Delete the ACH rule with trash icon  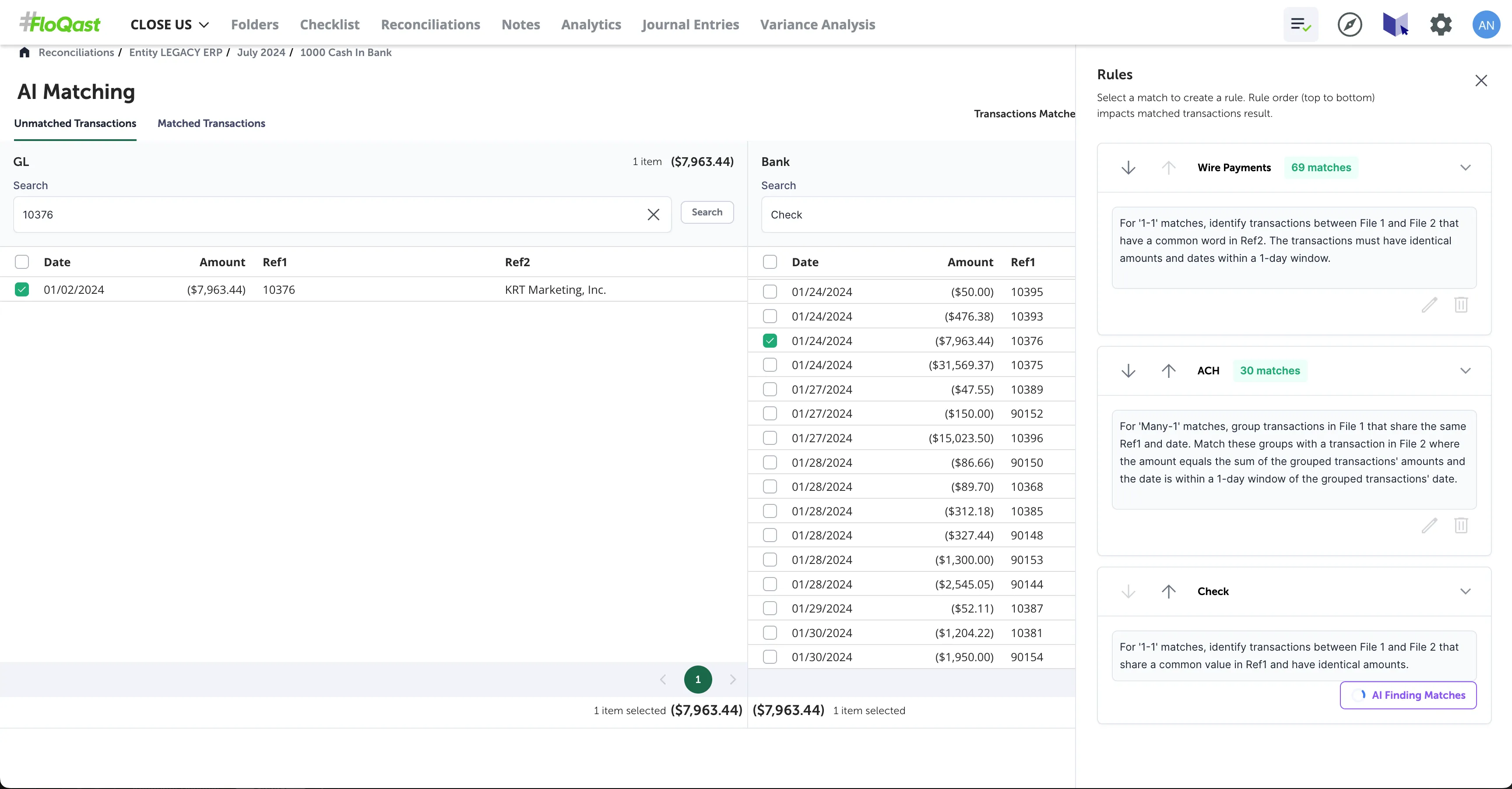(1461, 525)
